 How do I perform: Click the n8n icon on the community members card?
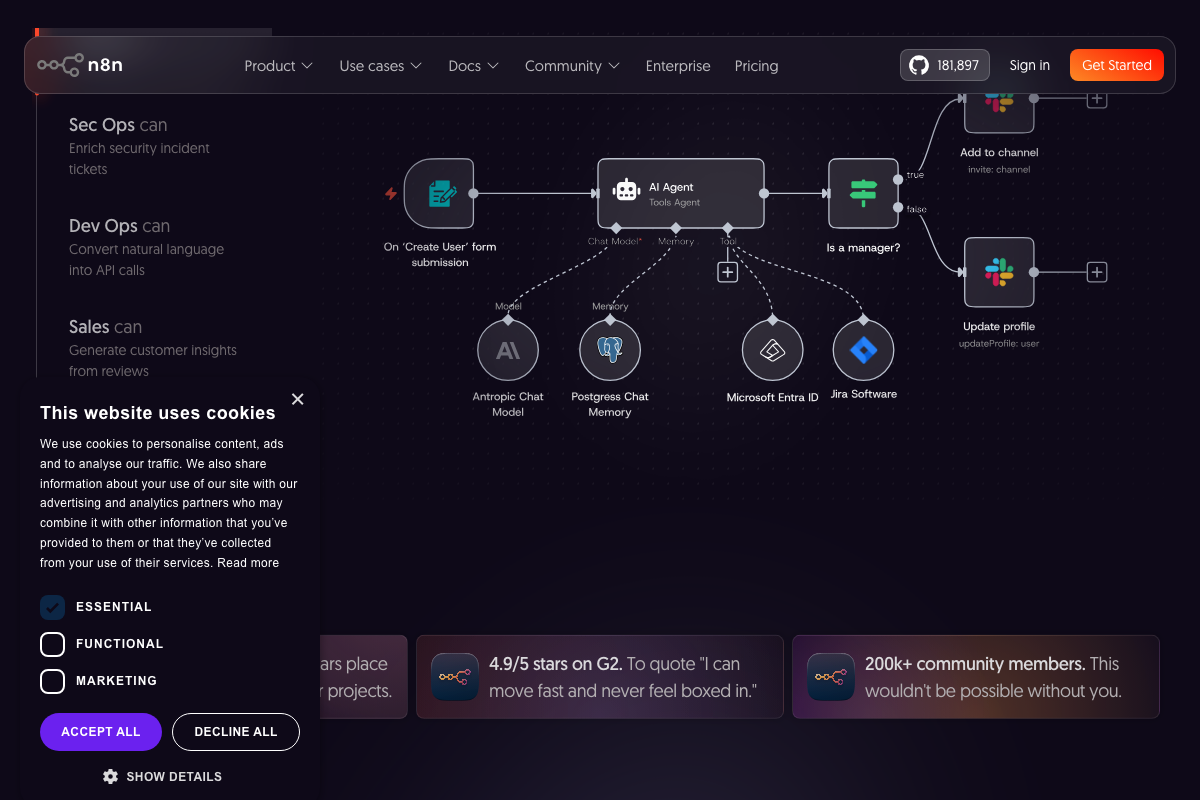(x=831, y=677)
